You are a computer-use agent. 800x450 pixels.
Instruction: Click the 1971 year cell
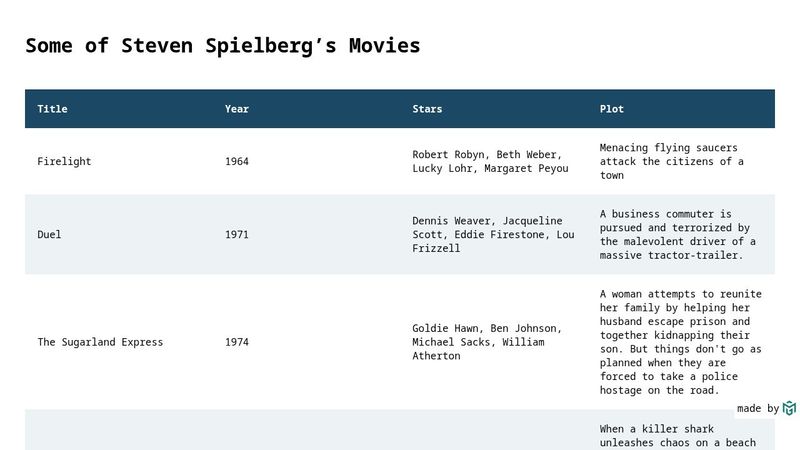pos(306,234)
